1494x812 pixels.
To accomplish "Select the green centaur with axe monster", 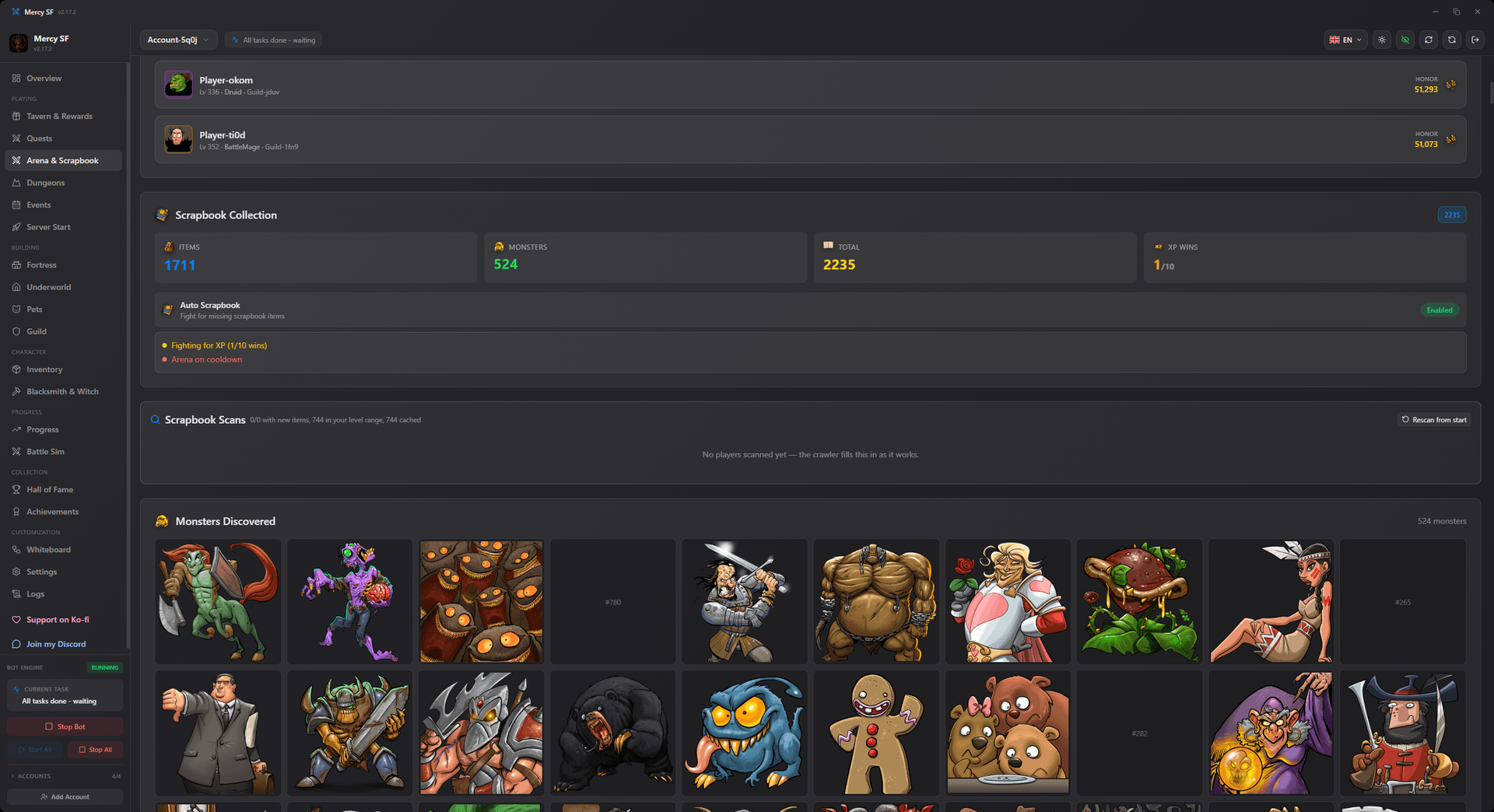I will coord(218,602).
